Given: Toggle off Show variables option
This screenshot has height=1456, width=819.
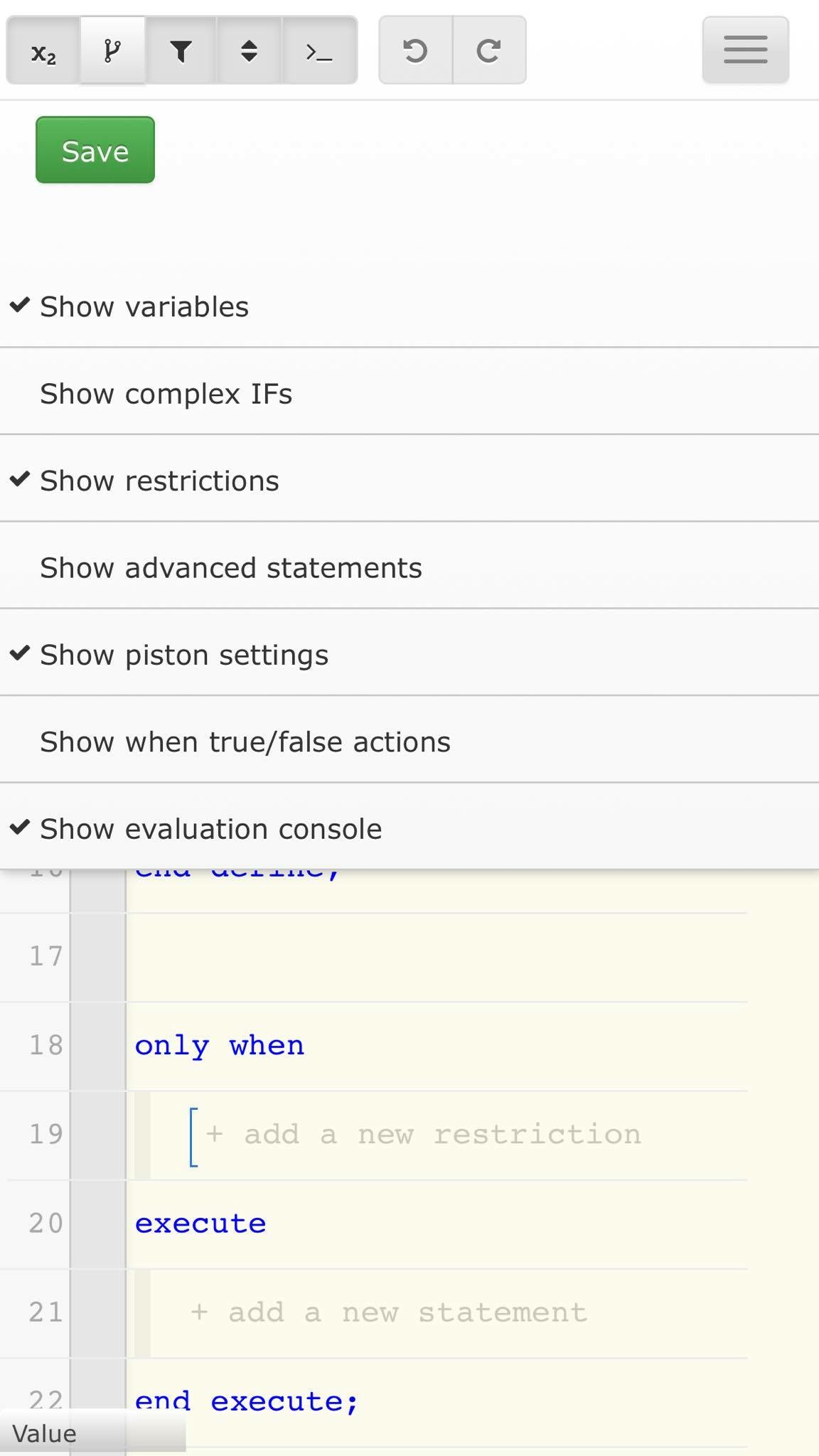Looking at the screenshot, I should [x=409, y=306].
